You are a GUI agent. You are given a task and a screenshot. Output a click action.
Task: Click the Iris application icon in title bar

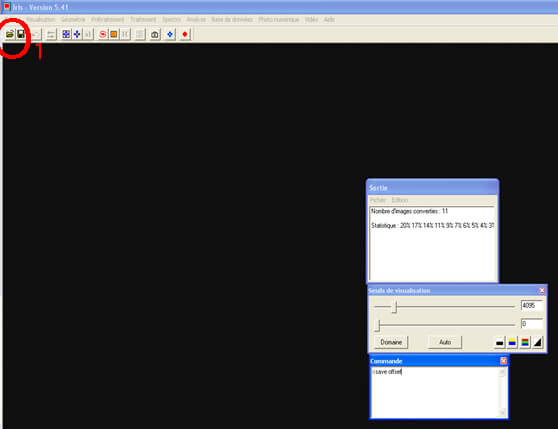pyautogui.click(x=6, y=7)
